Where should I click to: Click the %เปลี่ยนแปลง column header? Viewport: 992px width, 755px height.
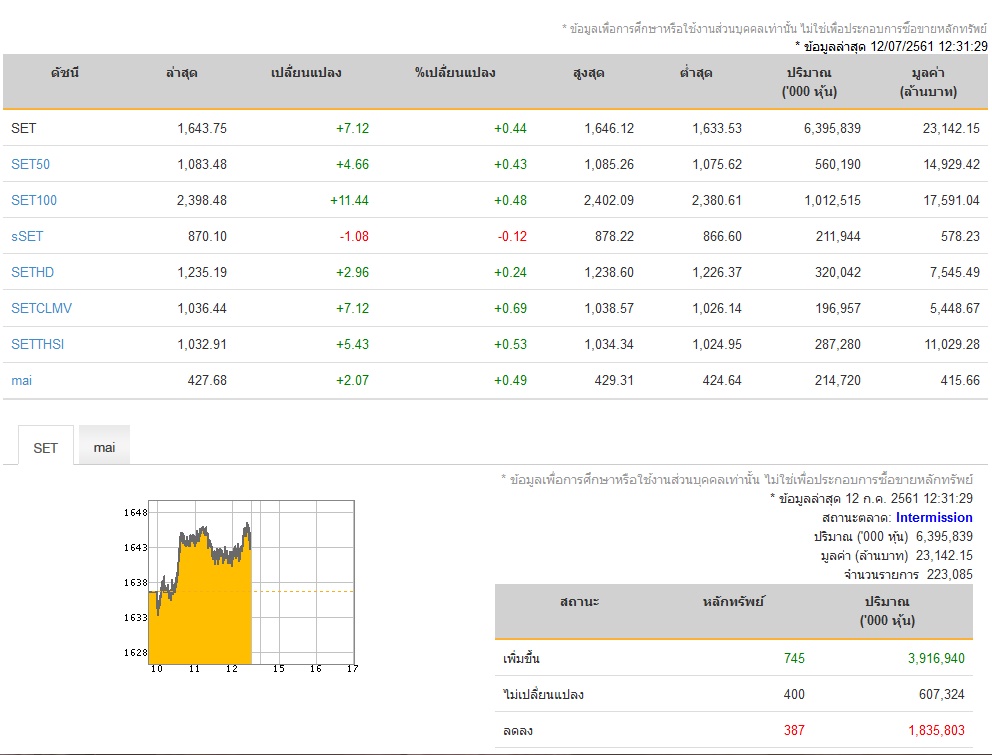click(x=455, y=73)
